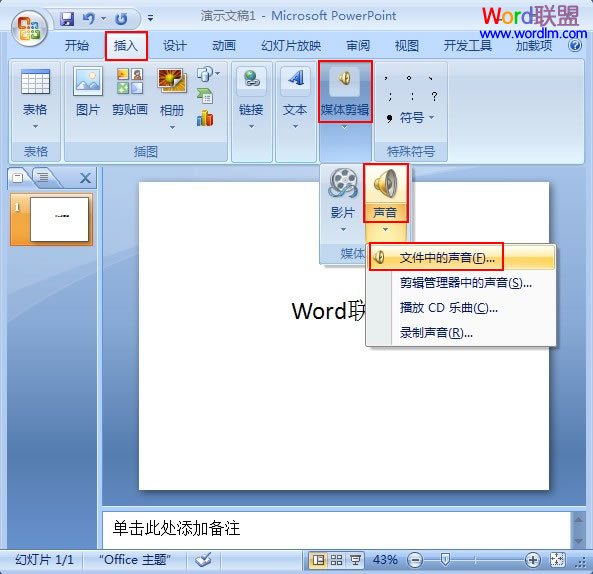
Task: Expand the 影片 dropdown arrow
Action: [x=343, y=230]
